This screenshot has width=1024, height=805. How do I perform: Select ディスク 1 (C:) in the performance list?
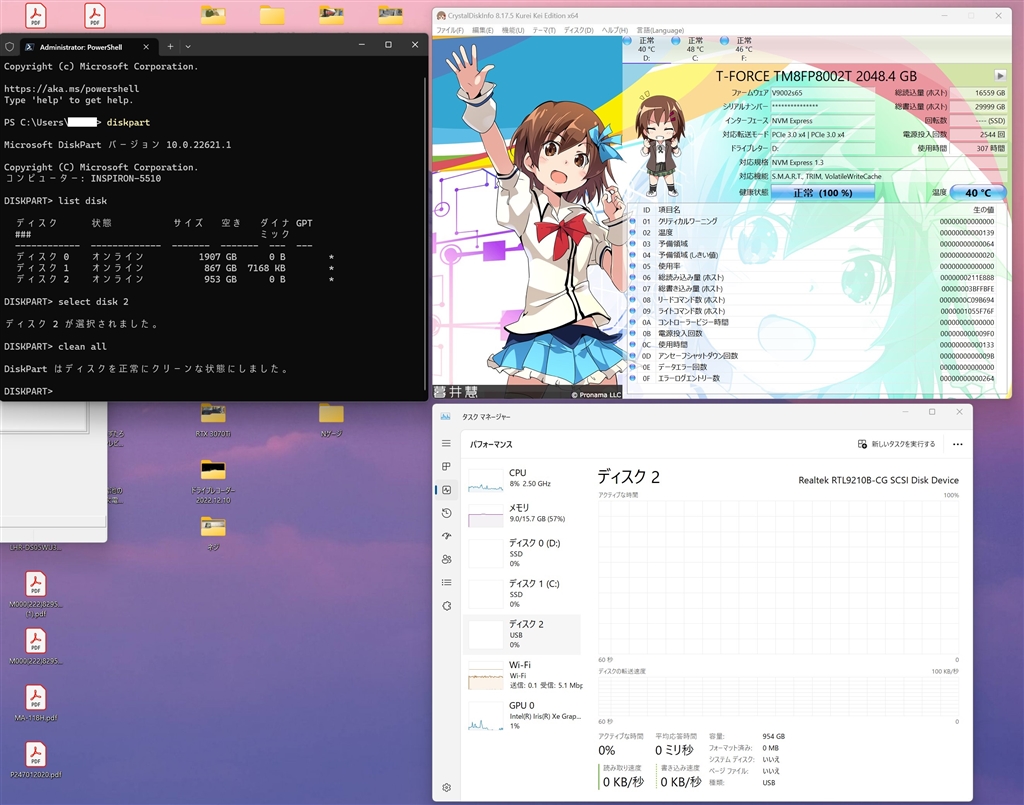pyautogui.click(x=522, y=593)
